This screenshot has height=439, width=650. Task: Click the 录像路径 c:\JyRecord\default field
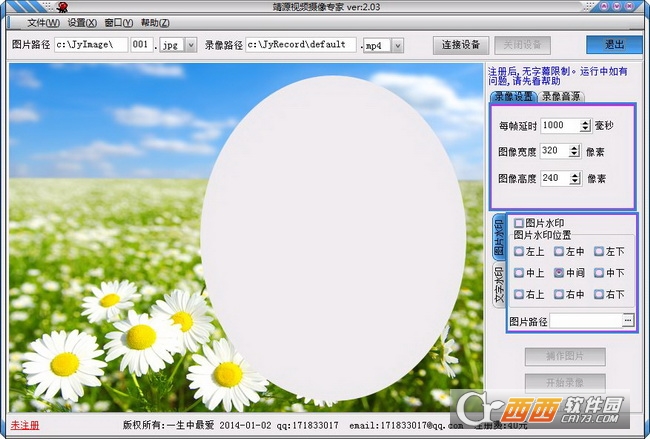coord(301,45)
